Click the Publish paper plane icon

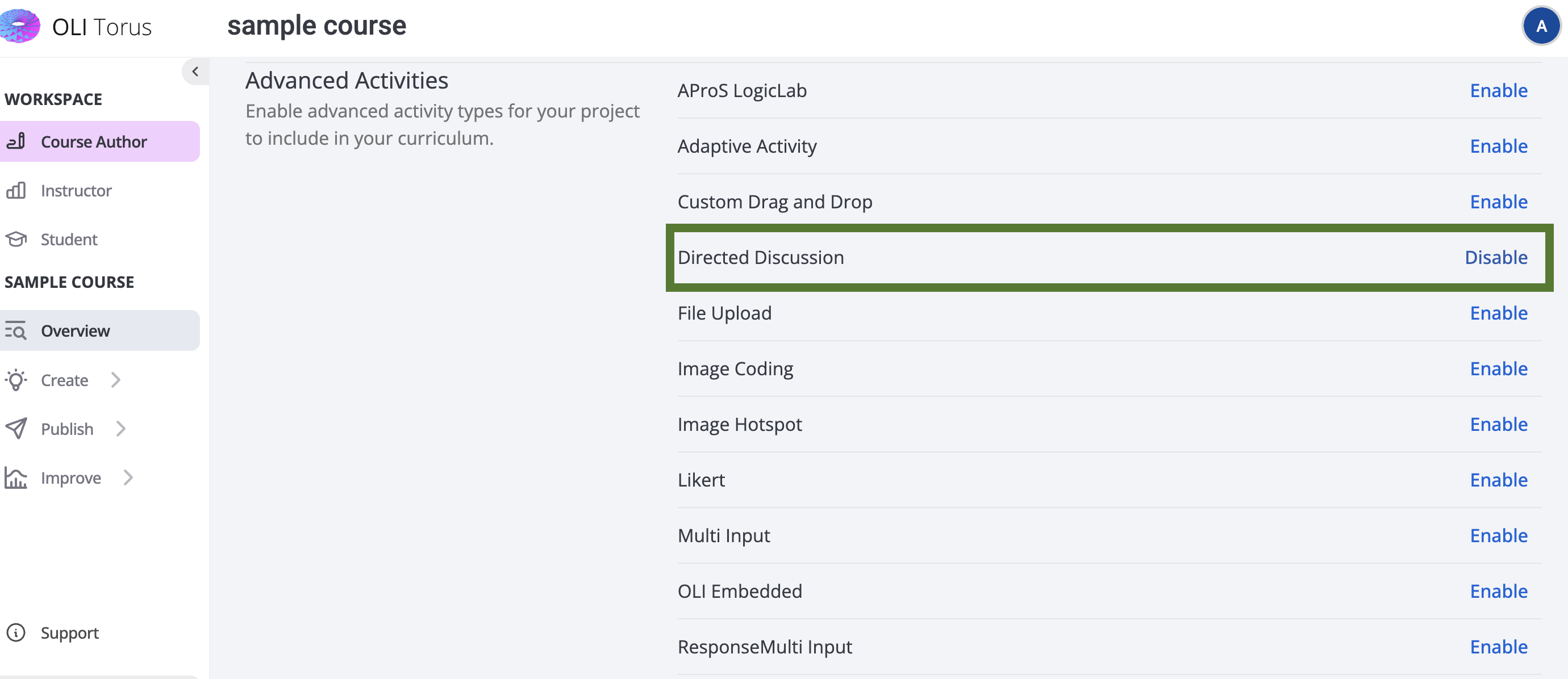16,429
